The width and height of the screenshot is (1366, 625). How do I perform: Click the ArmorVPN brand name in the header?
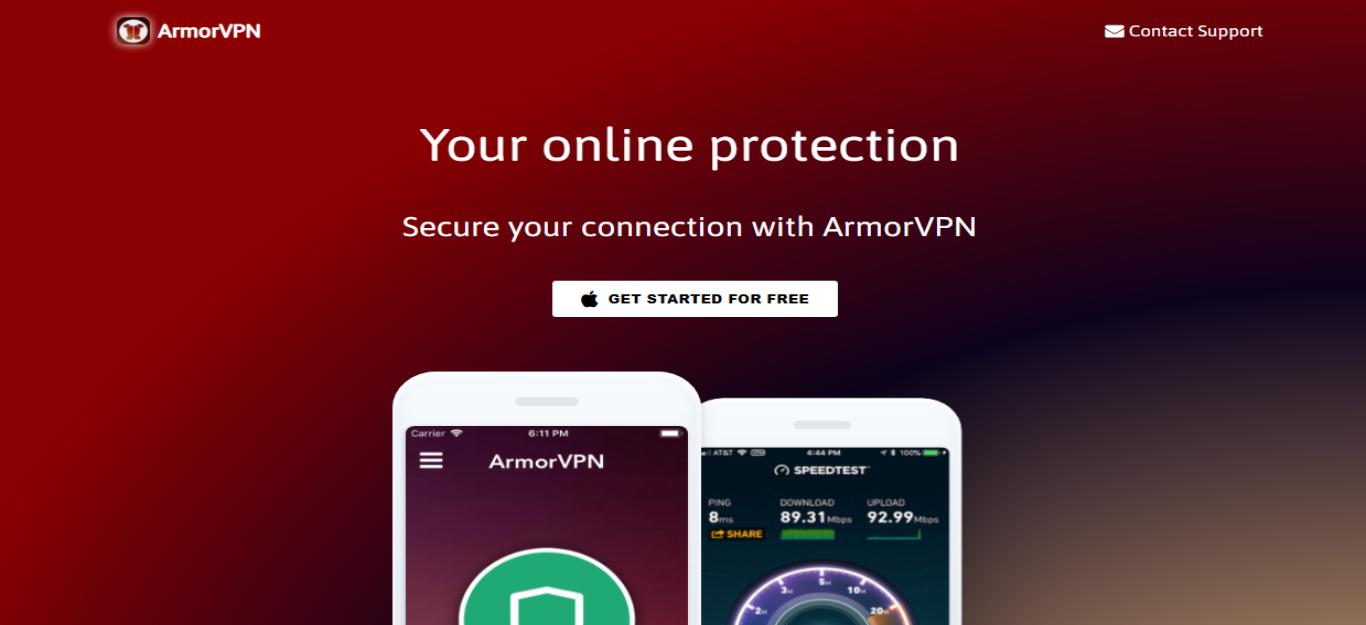coord(209,31)
